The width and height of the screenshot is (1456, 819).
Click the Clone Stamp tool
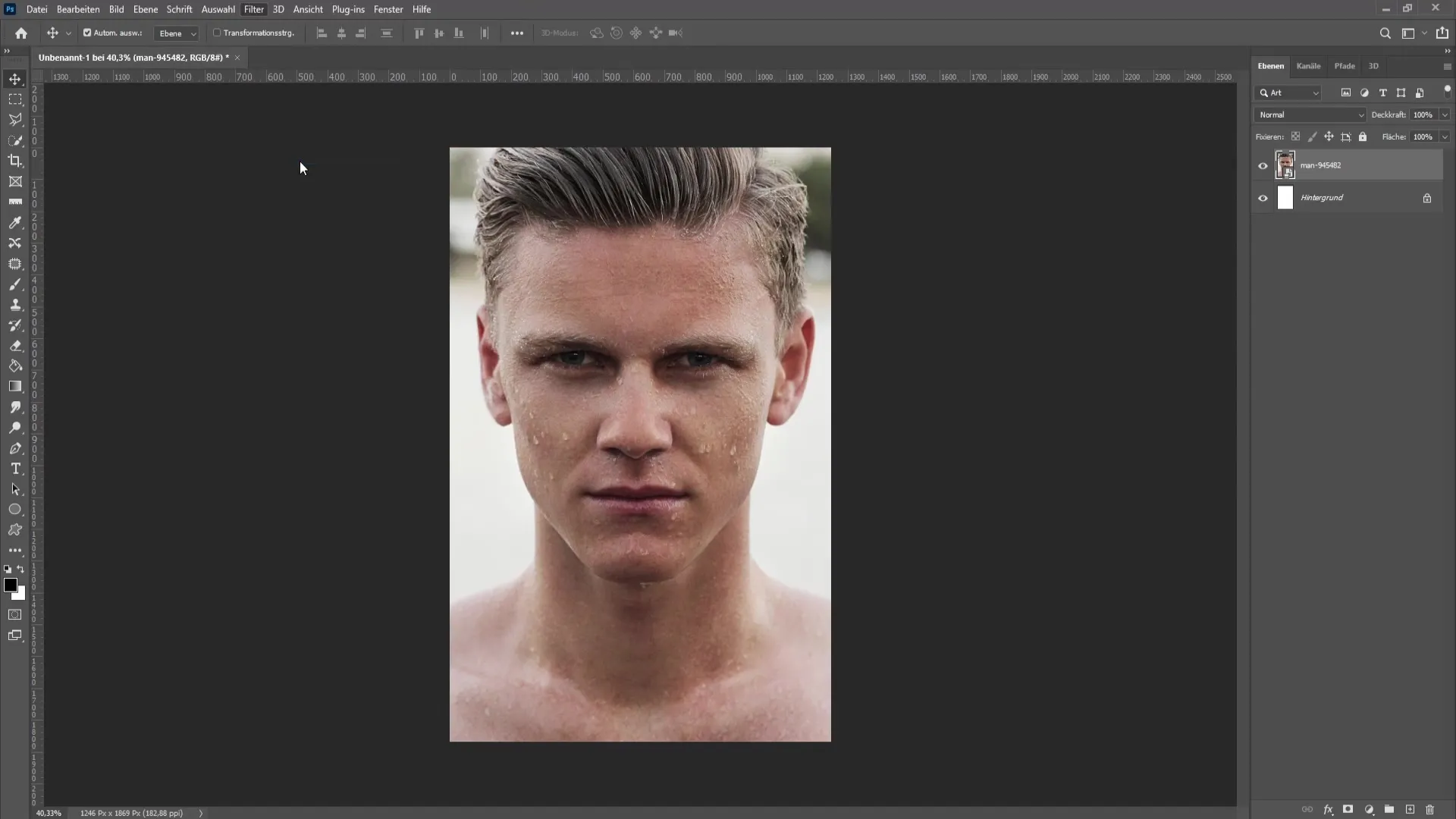15,305
